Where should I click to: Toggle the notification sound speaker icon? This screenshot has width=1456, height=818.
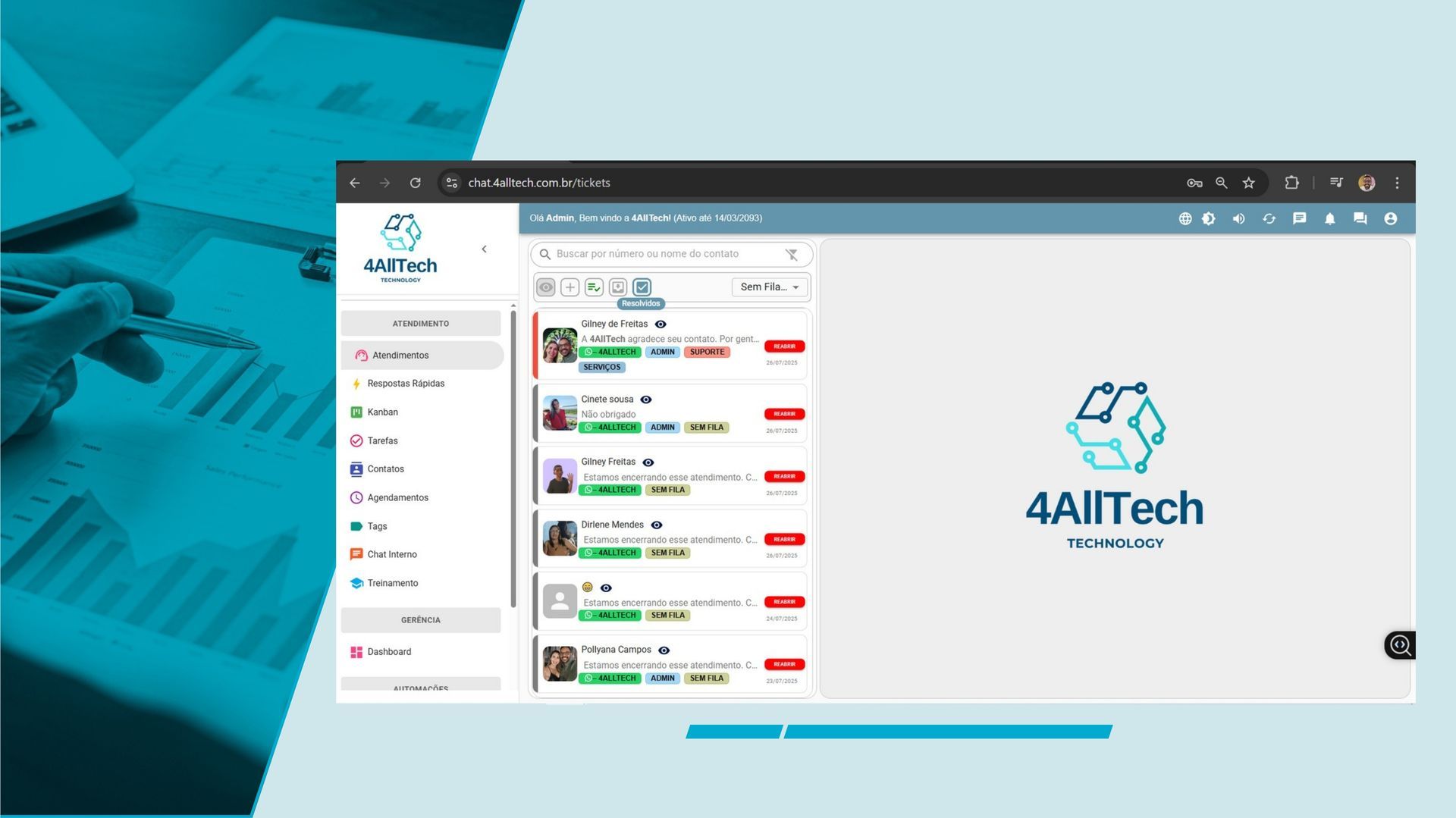[x=1238, y=218]
